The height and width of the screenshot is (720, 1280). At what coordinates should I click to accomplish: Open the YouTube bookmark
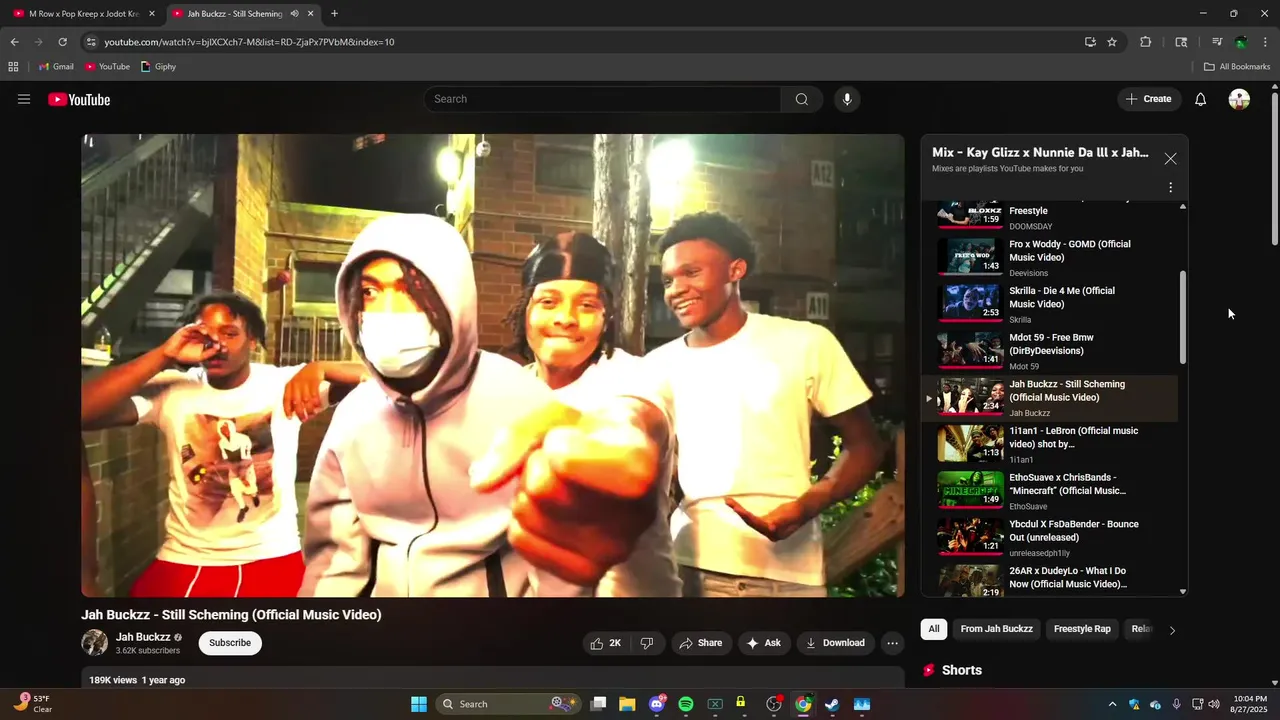pyautogui.click(x=107, y=67)
